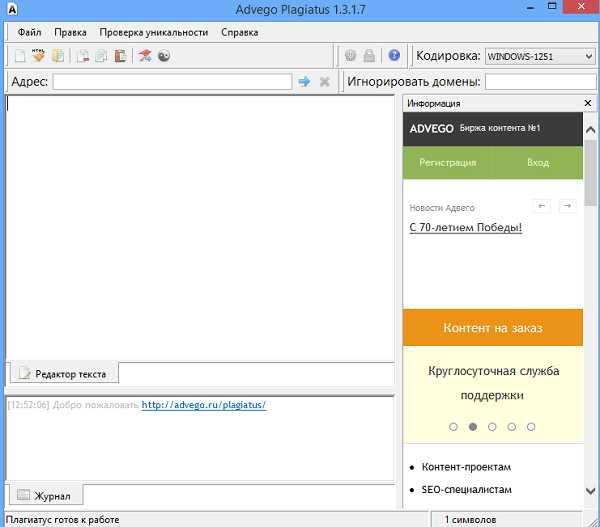
Task: Open help via blue question icon
Action: tap(394, 55)
